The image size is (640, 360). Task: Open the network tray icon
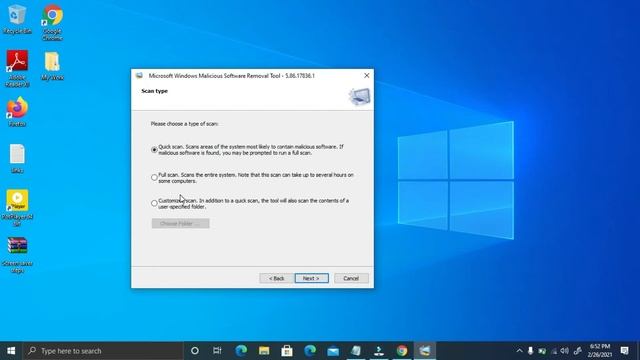pos(554,351)
